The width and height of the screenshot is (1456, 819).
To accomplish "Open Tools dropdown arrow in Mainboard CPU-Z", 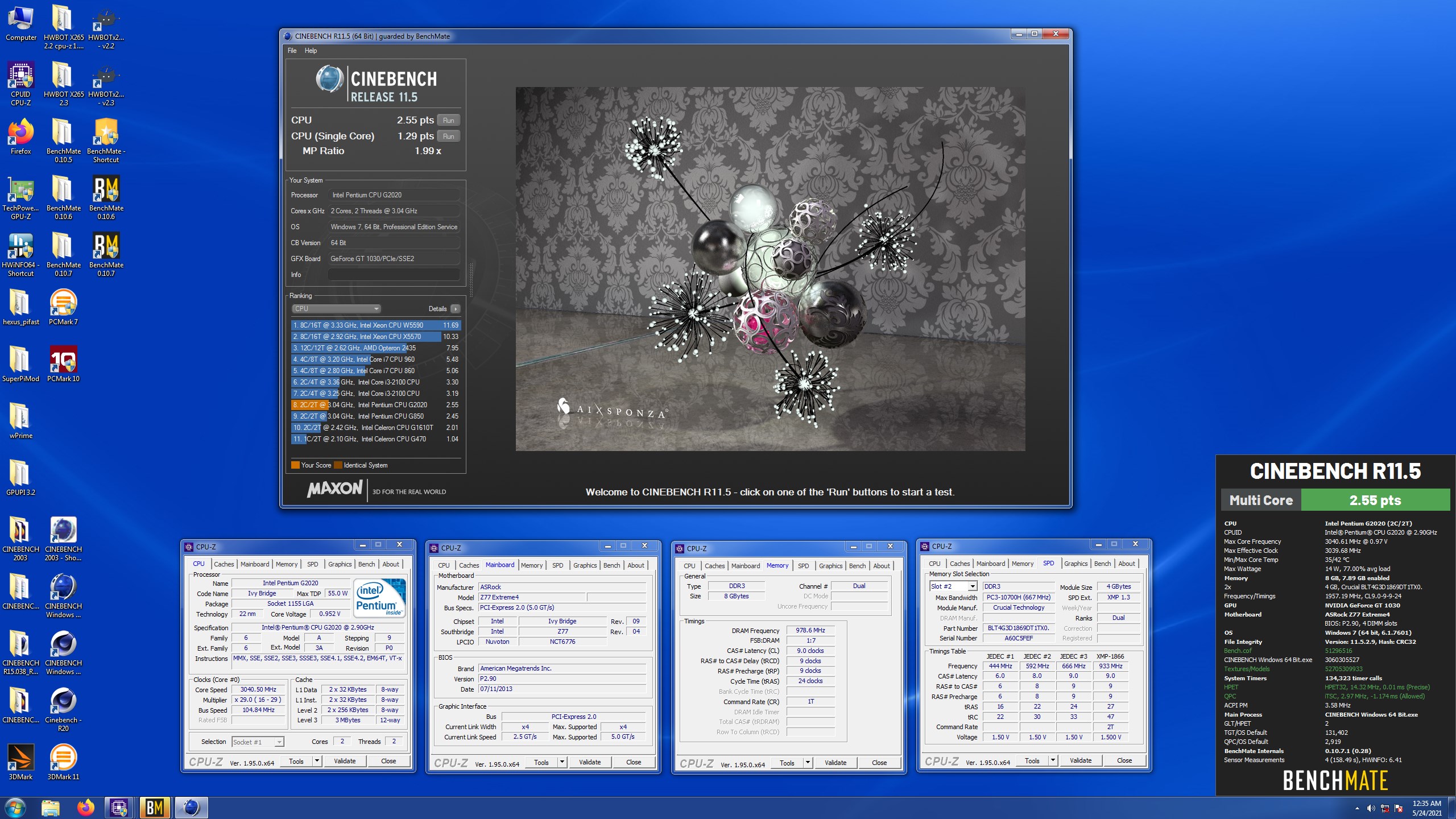I will point(562,762).
